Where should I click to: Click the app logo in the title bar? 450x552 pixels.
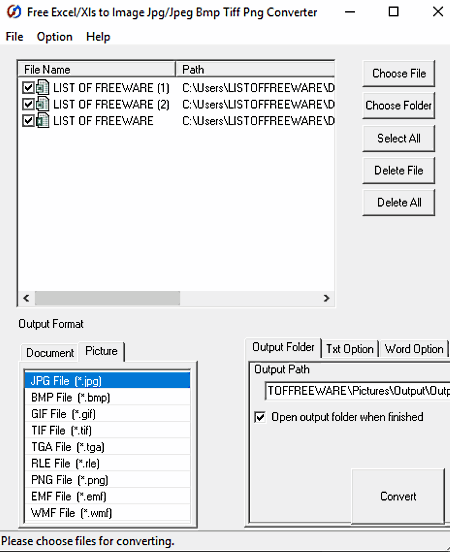14,12
